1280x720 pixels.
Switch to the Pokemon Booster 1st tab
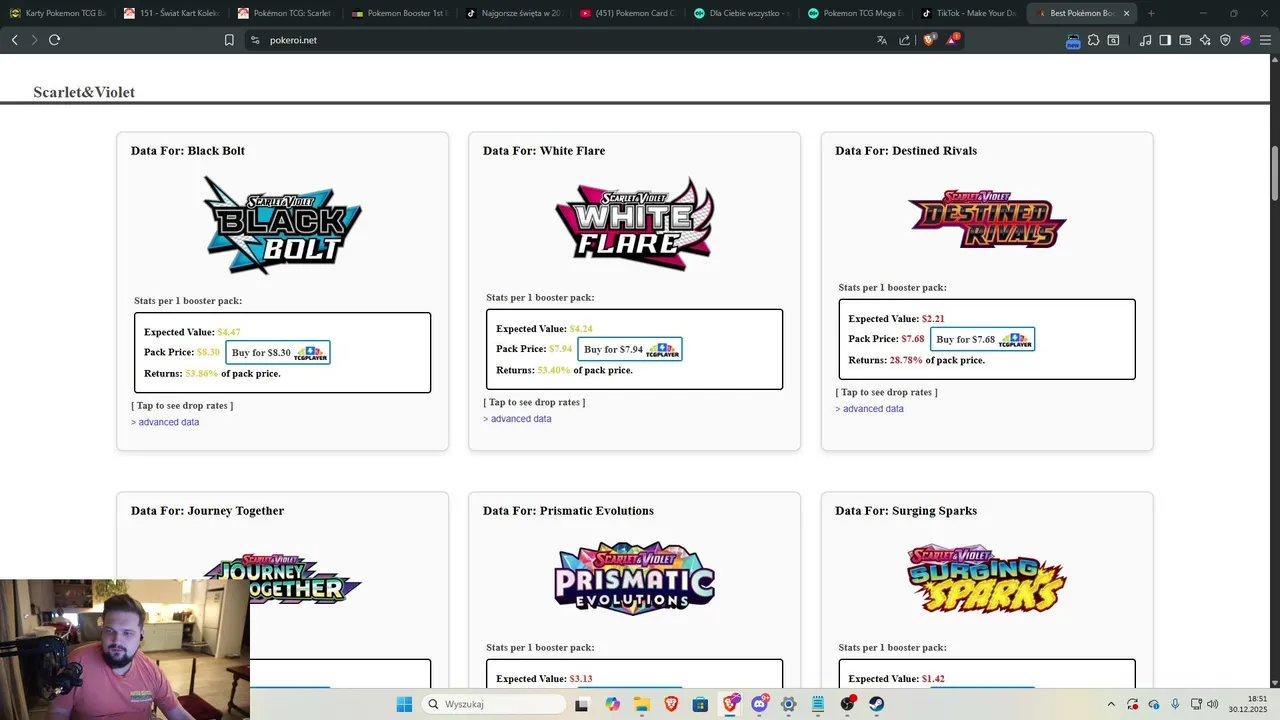399,13
